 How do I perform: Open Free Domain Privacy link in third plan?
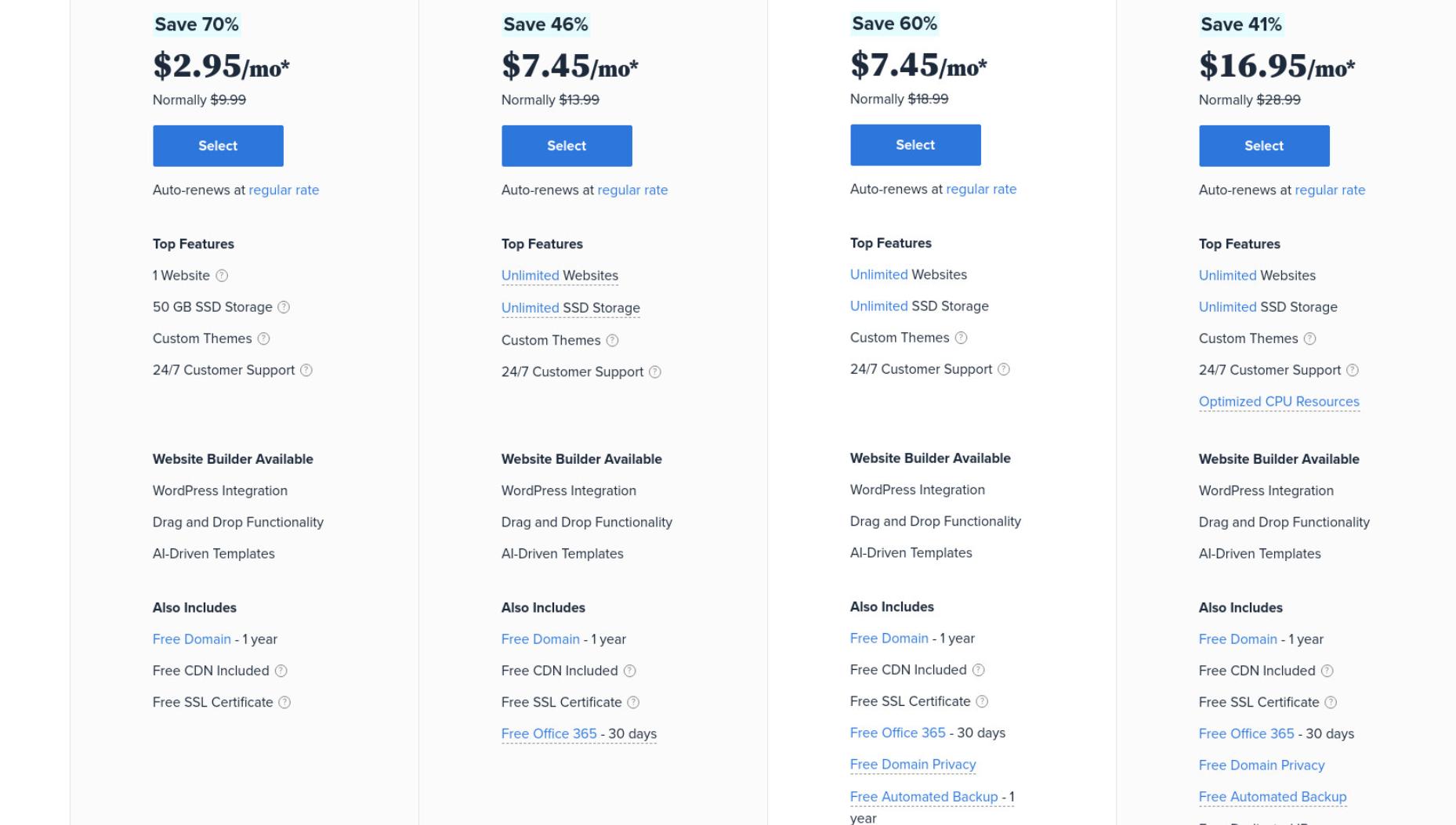pos(913,764)
